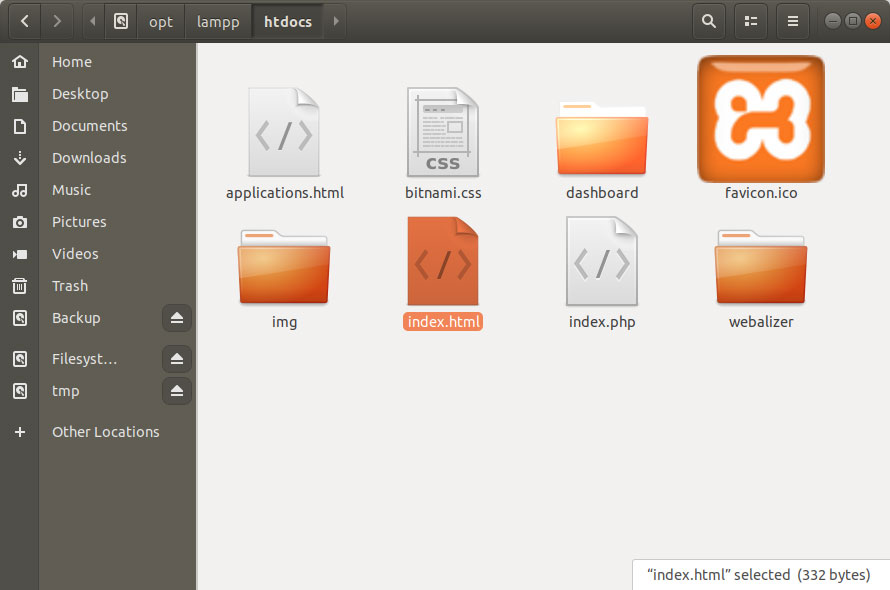
Task: Open Other Locations in the sidebar
Action: pos(105,431)
